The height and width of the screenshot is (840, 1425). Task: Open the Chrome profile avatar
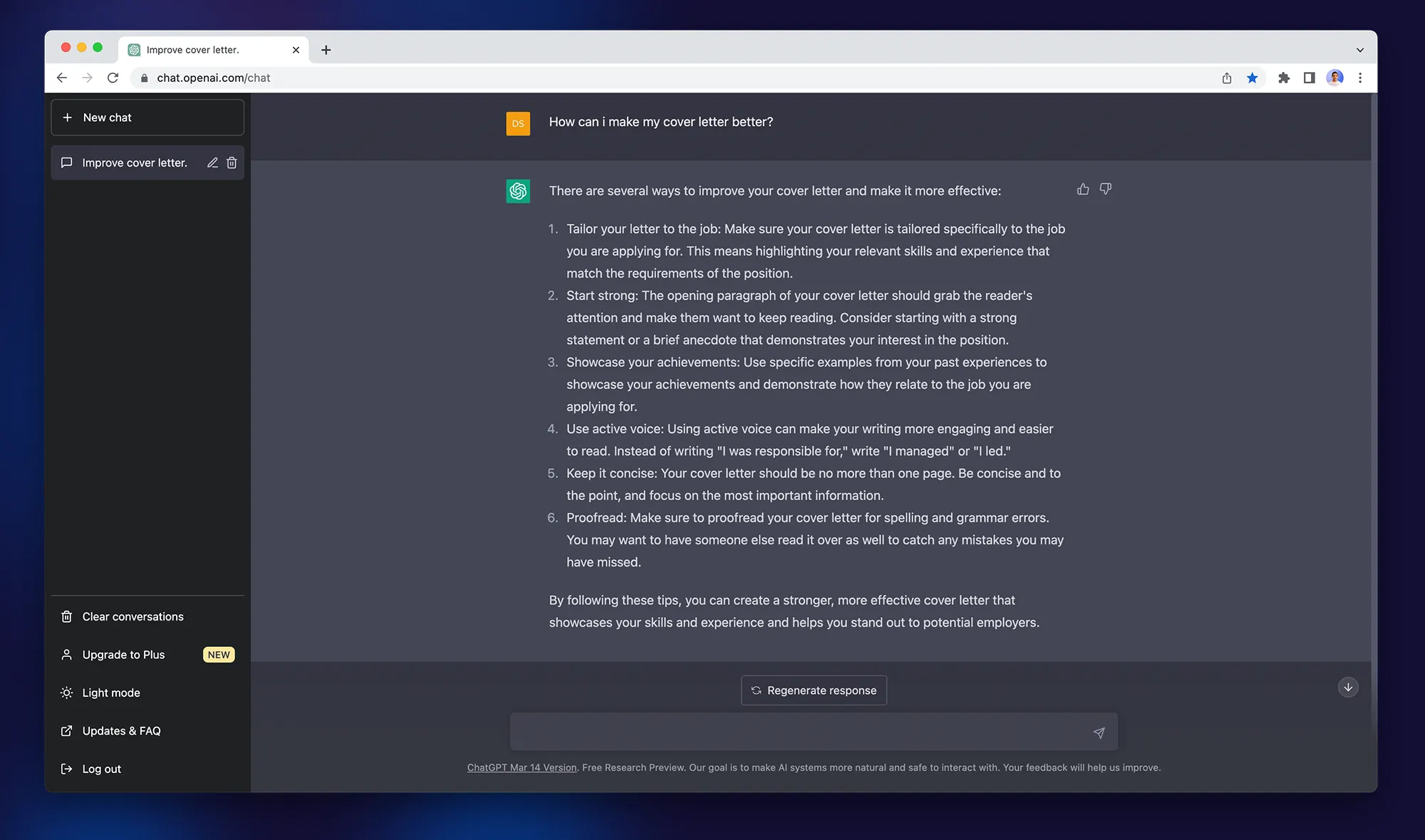tap(1335, 78)
